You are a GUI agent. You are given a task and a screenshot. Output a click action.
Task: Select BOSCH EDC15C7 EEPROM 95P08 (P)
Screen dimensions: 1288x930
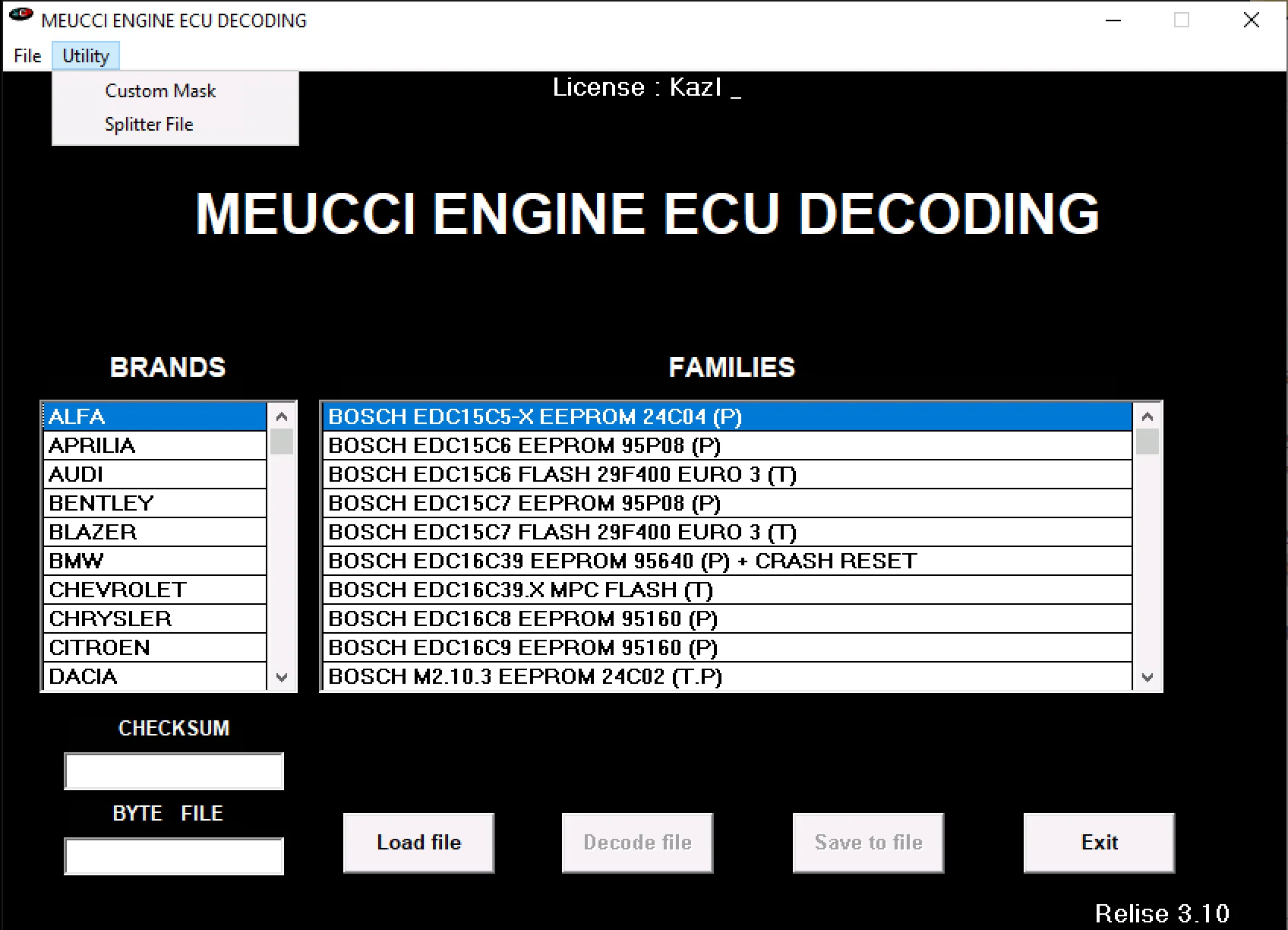728,504
